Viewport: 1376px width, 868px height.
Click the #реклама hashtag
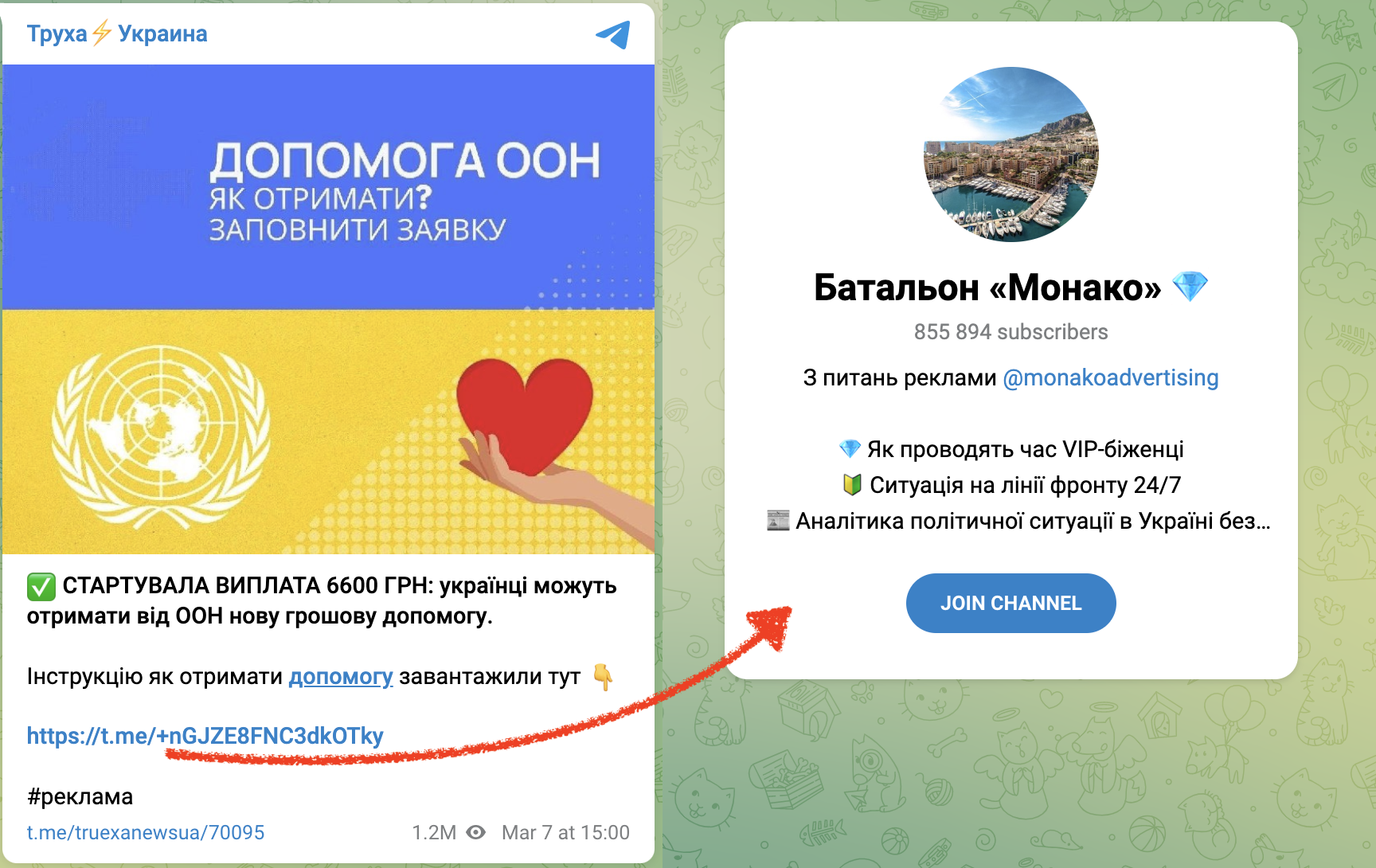pyautogui.click(x=80, y=796)
